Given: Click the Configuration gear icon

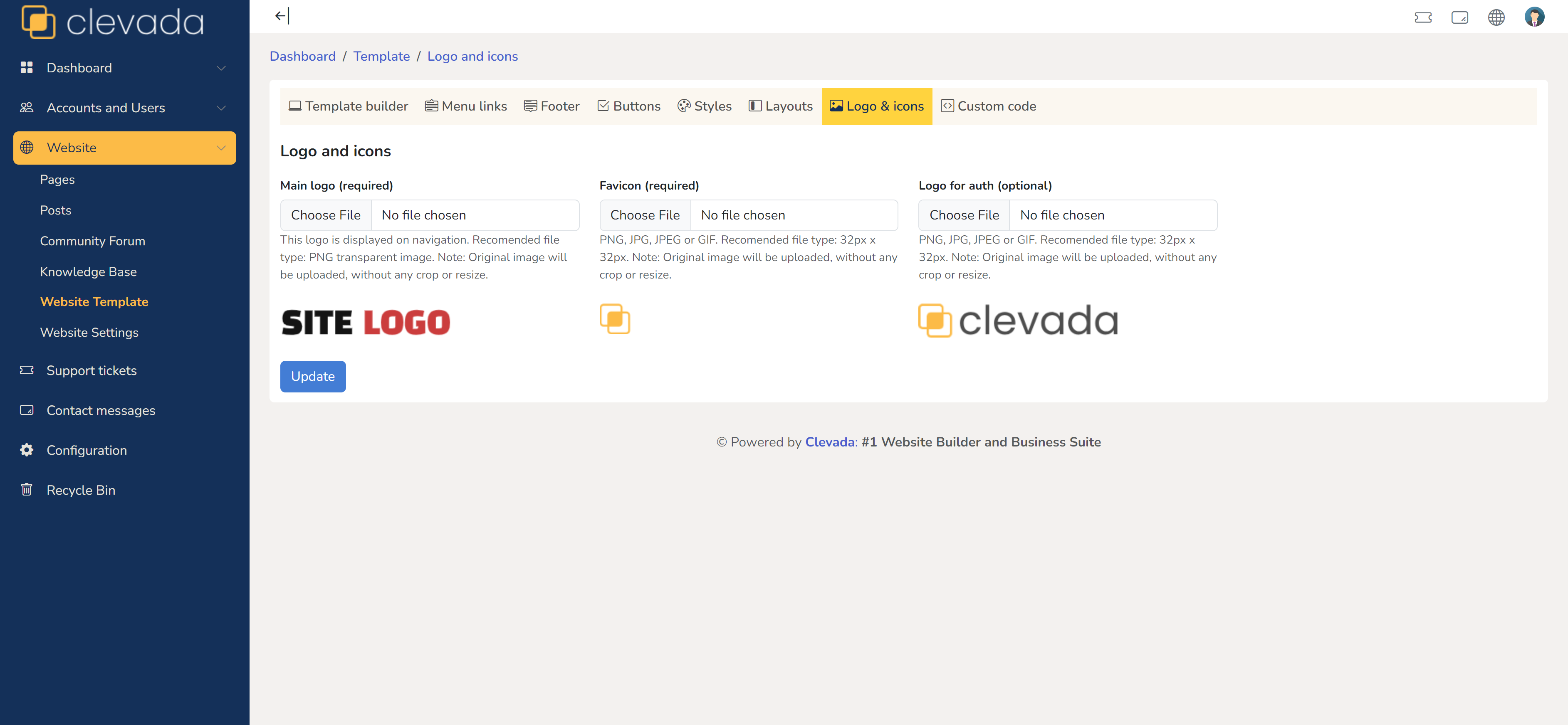Looking at the screenshot, I should (26, 450).
